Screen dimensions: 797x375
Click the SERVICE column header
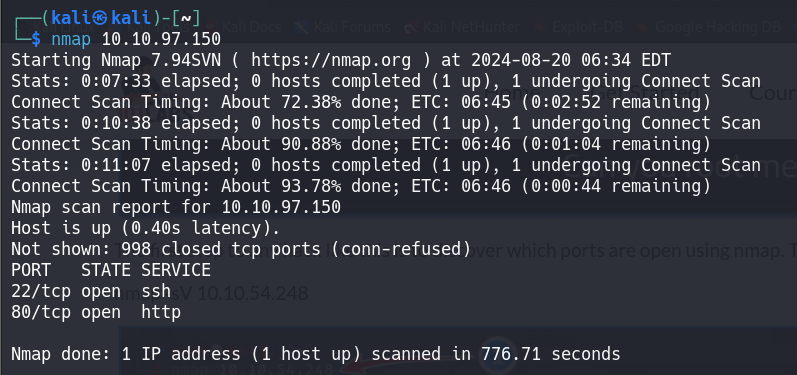(176, 270)
